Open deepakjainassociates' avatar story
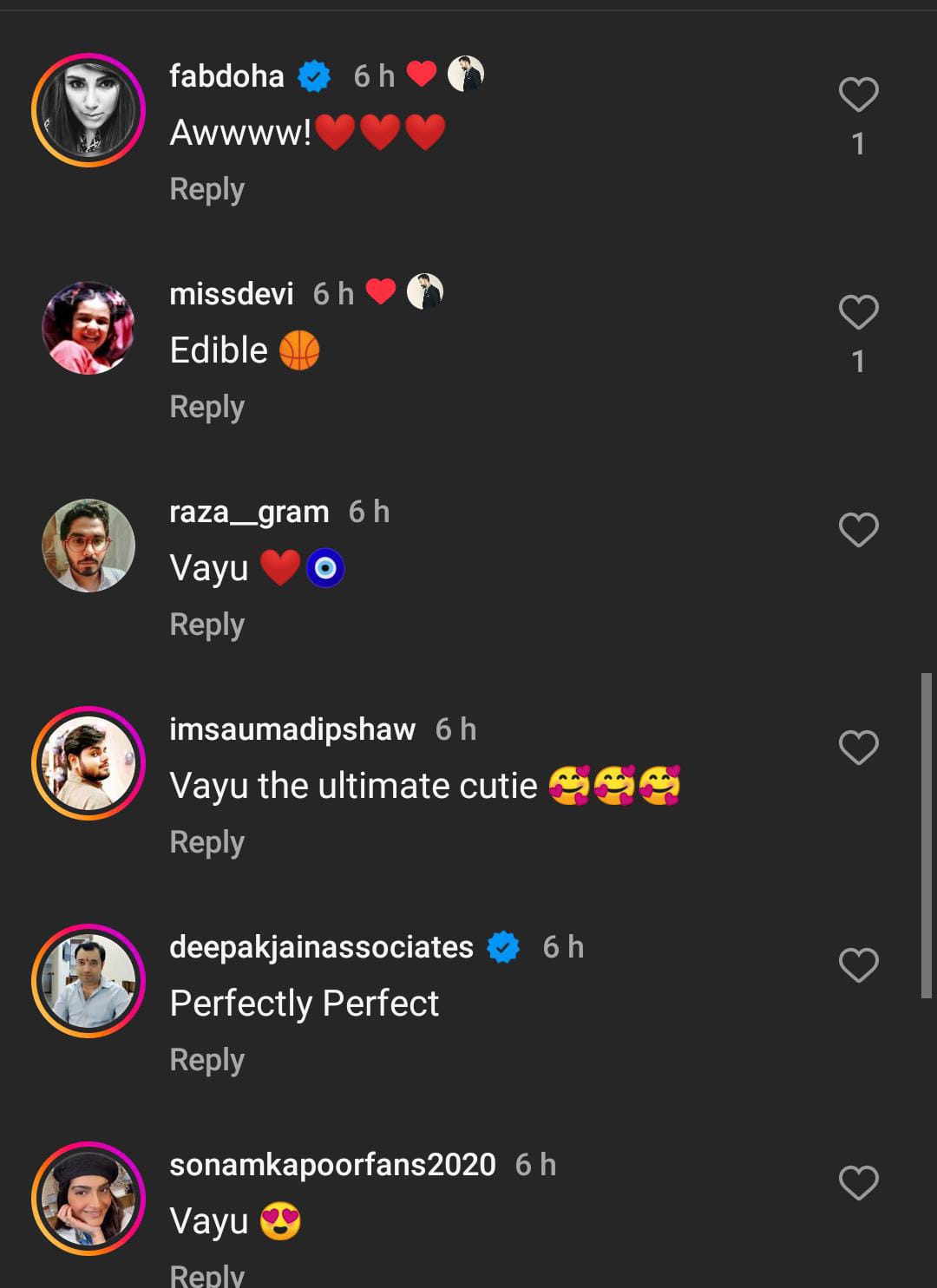The height and width of the screenshot is (1288, 937). [x=88, y=981]
